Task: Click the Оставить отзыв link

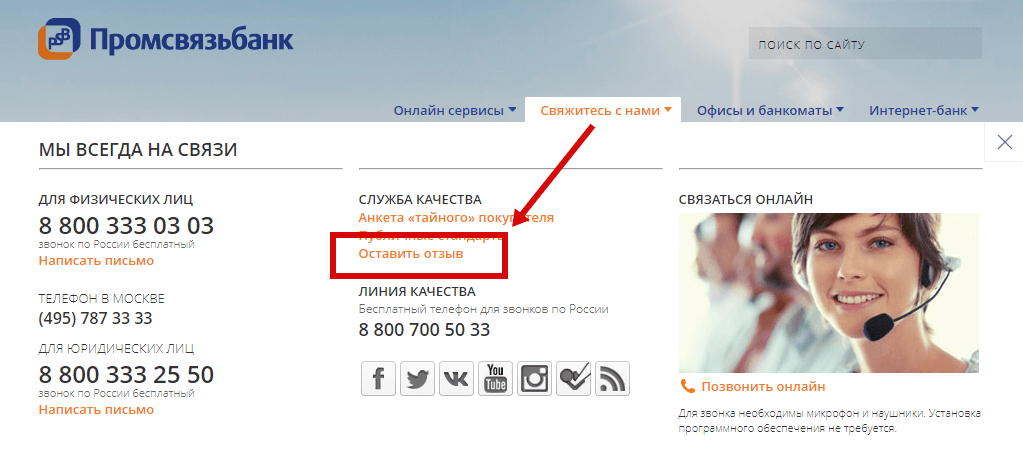Action: (411, 254)
